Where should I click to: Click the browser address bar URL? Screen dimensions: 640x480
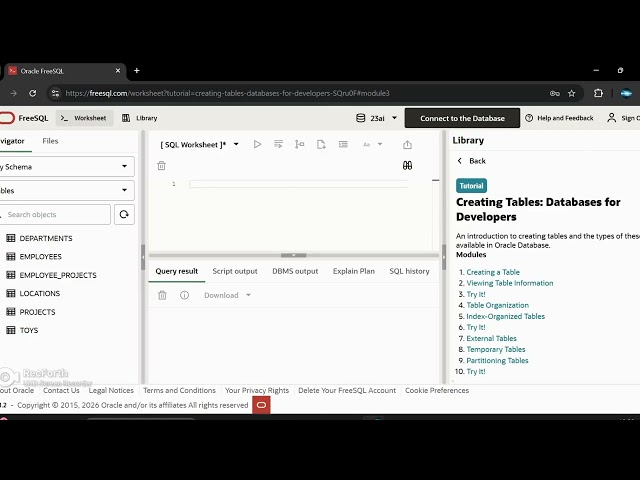(227, 93)
